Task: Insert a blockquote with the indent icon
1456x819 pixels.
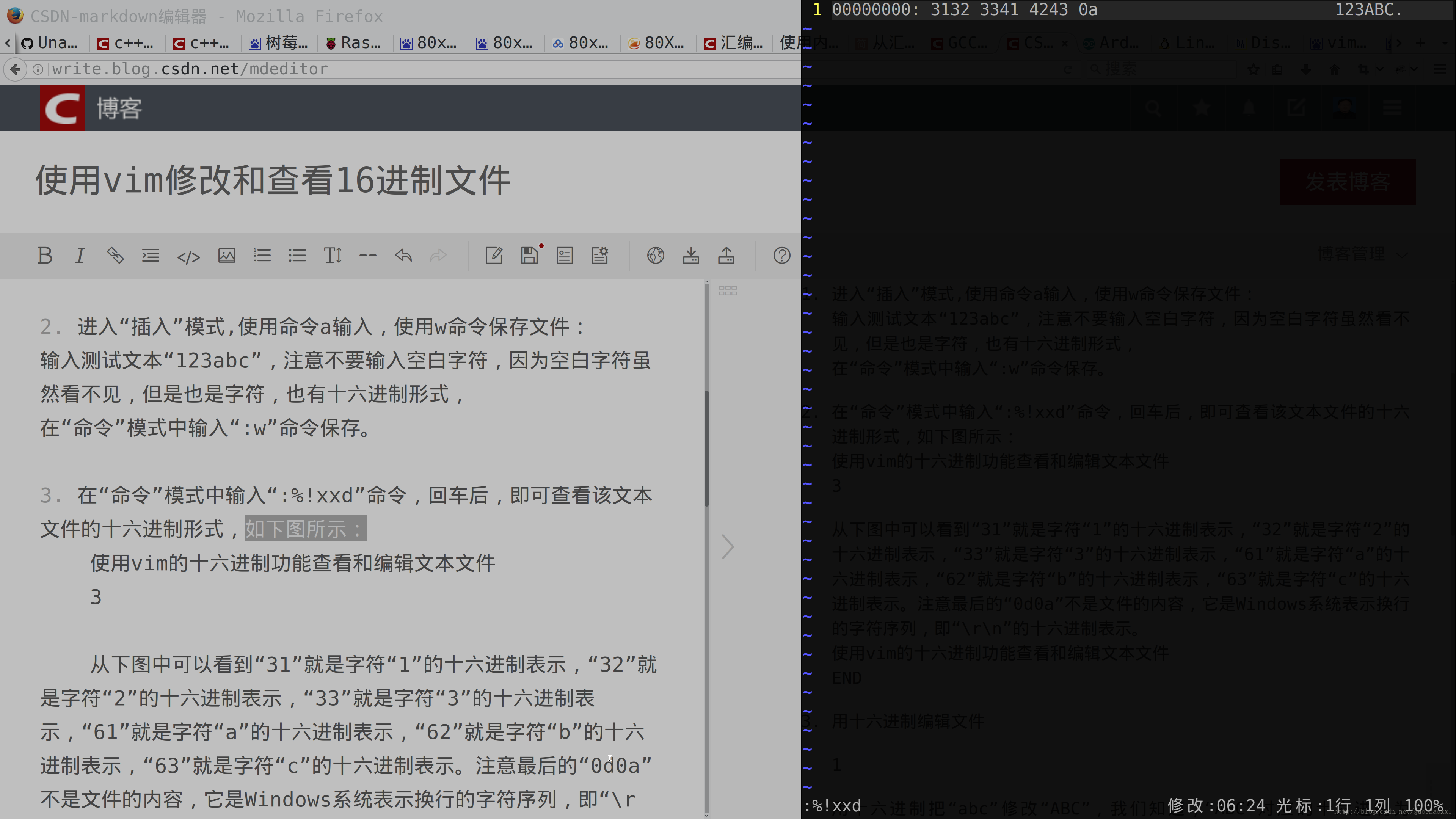Action: (151, 256)
